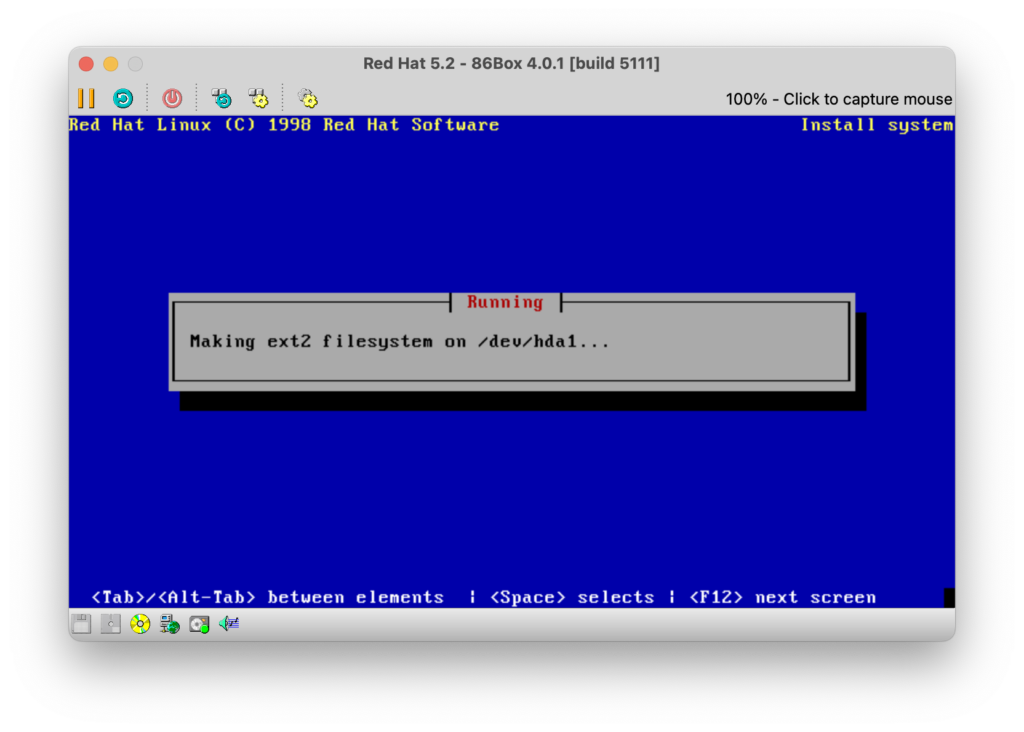Click '100% - Click to capture mouse' text
Viewport: 1024px width, 732px height.
tap(839, 99)
